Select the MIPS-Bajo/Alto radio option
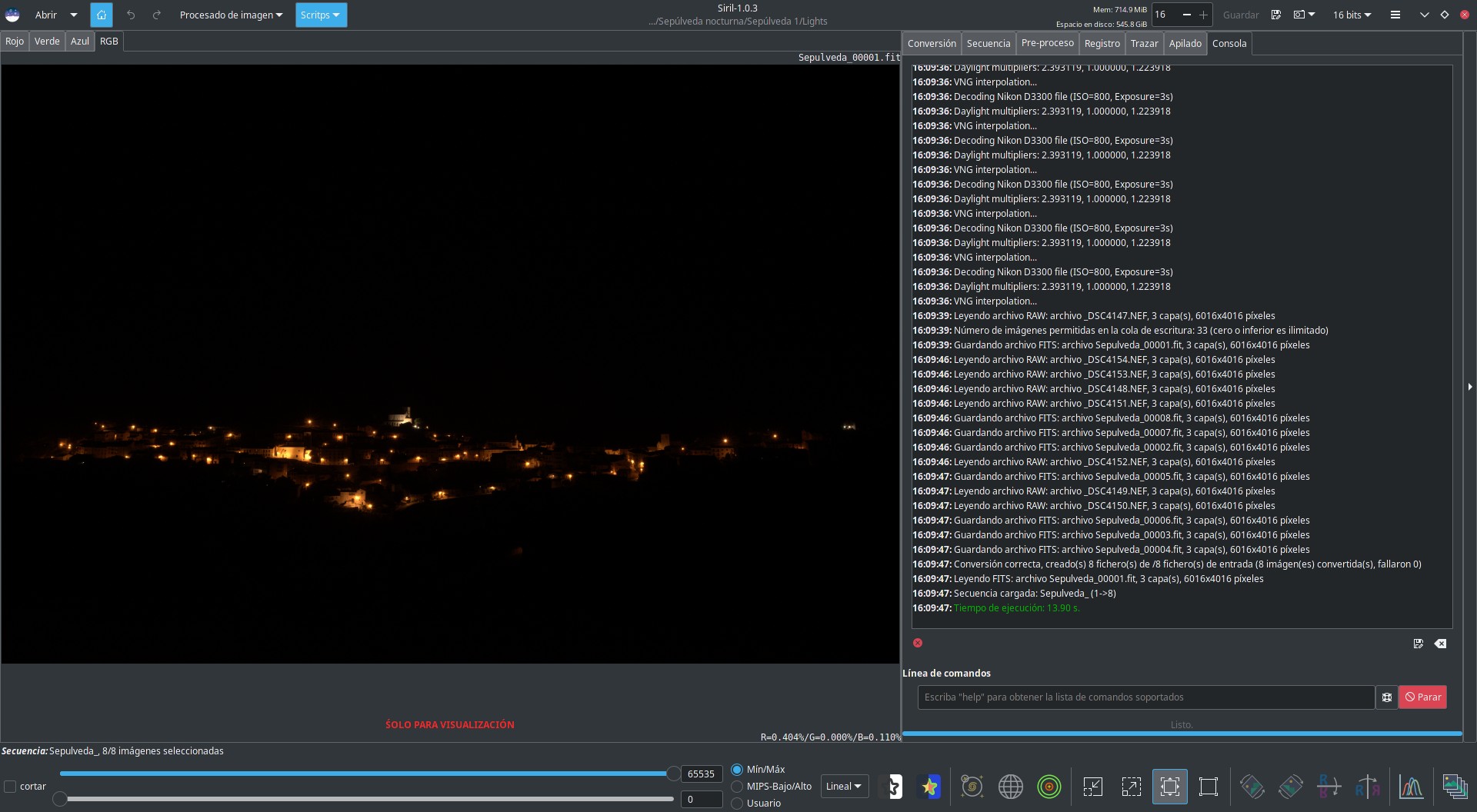 click(737, 787)
